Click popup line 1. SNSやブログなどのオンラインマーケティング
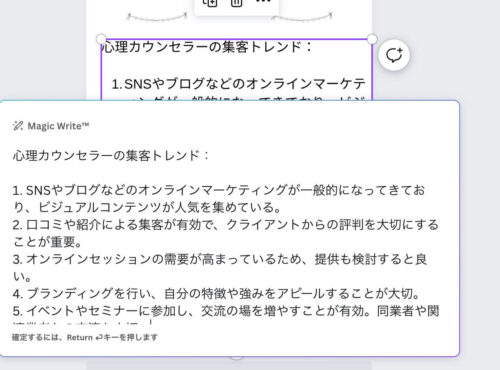The width and height of the screenshot is (500, 370). (218, 190)
